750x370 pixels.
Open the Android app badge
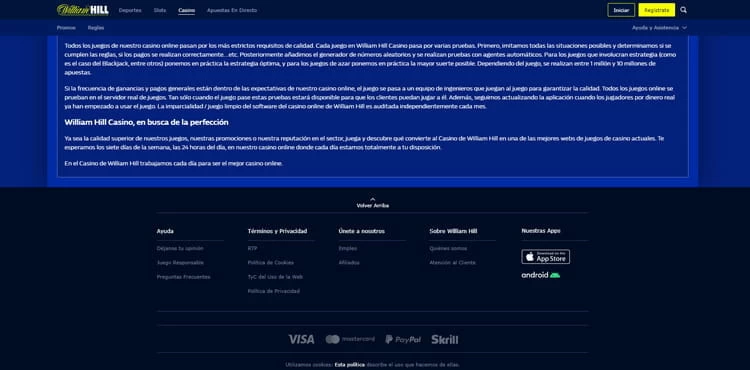tap(540, 275)
